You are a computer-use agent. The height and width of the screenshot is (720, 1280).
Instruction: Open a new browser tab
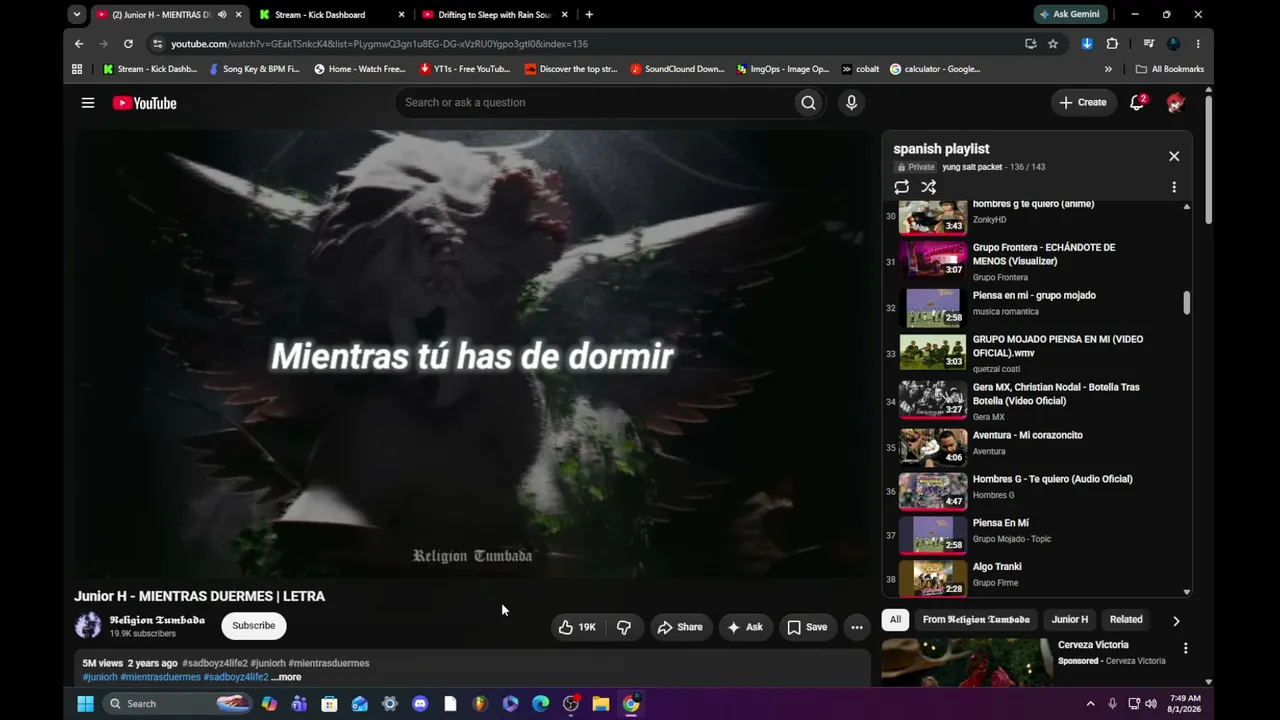(589, 15)
